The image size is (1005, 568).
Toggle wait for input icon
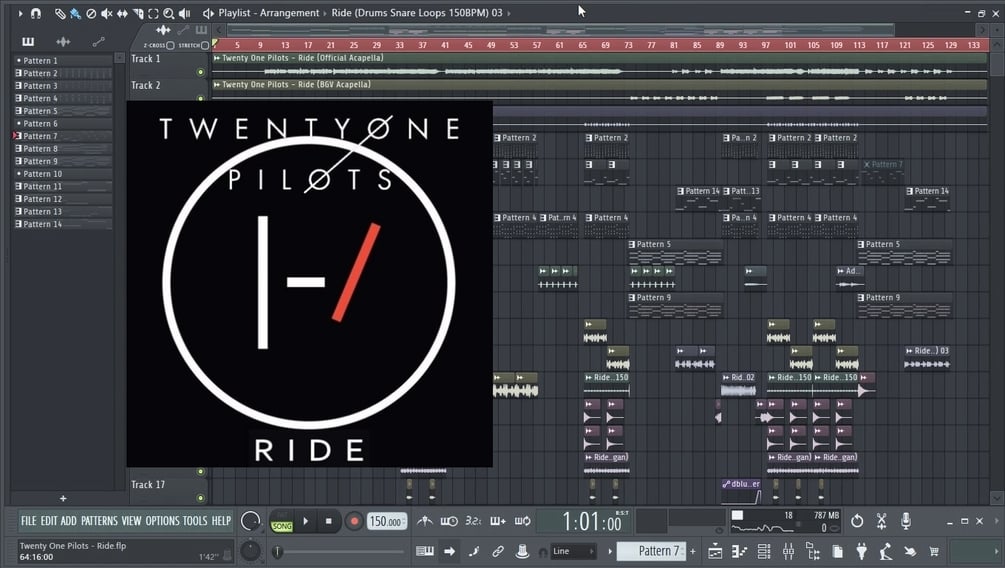[449, 521]
